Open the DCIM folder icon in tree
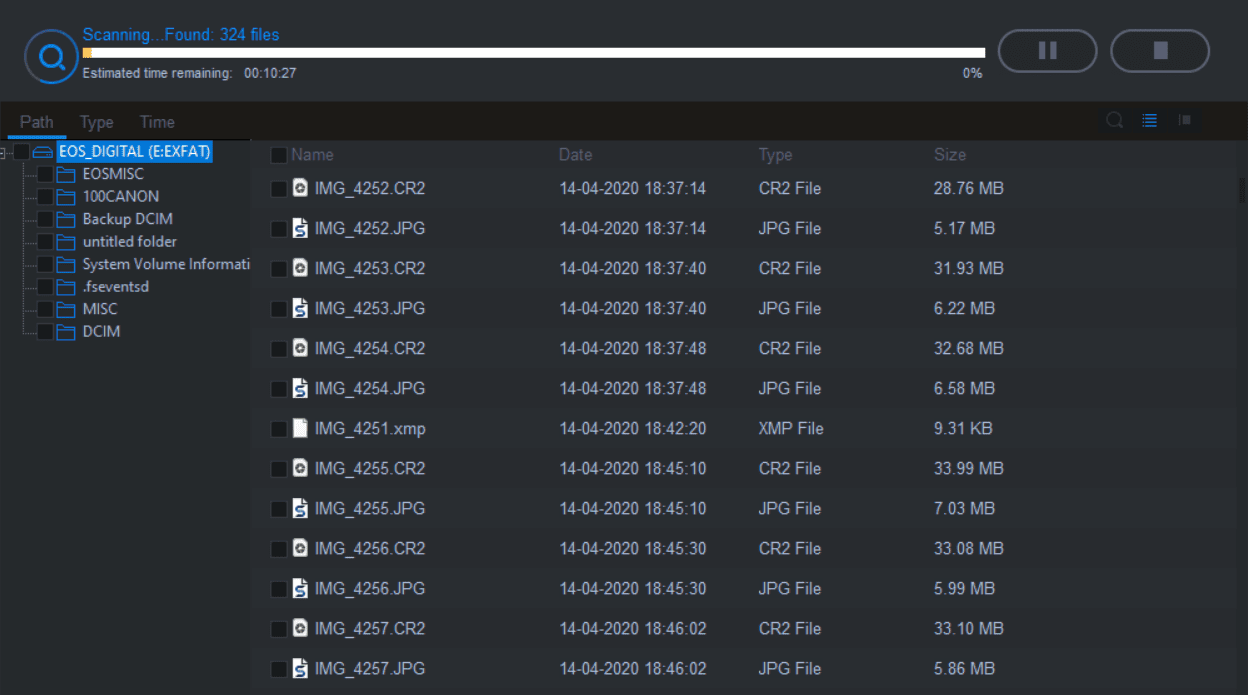1248x695 pixels. (x=66, y=332)
